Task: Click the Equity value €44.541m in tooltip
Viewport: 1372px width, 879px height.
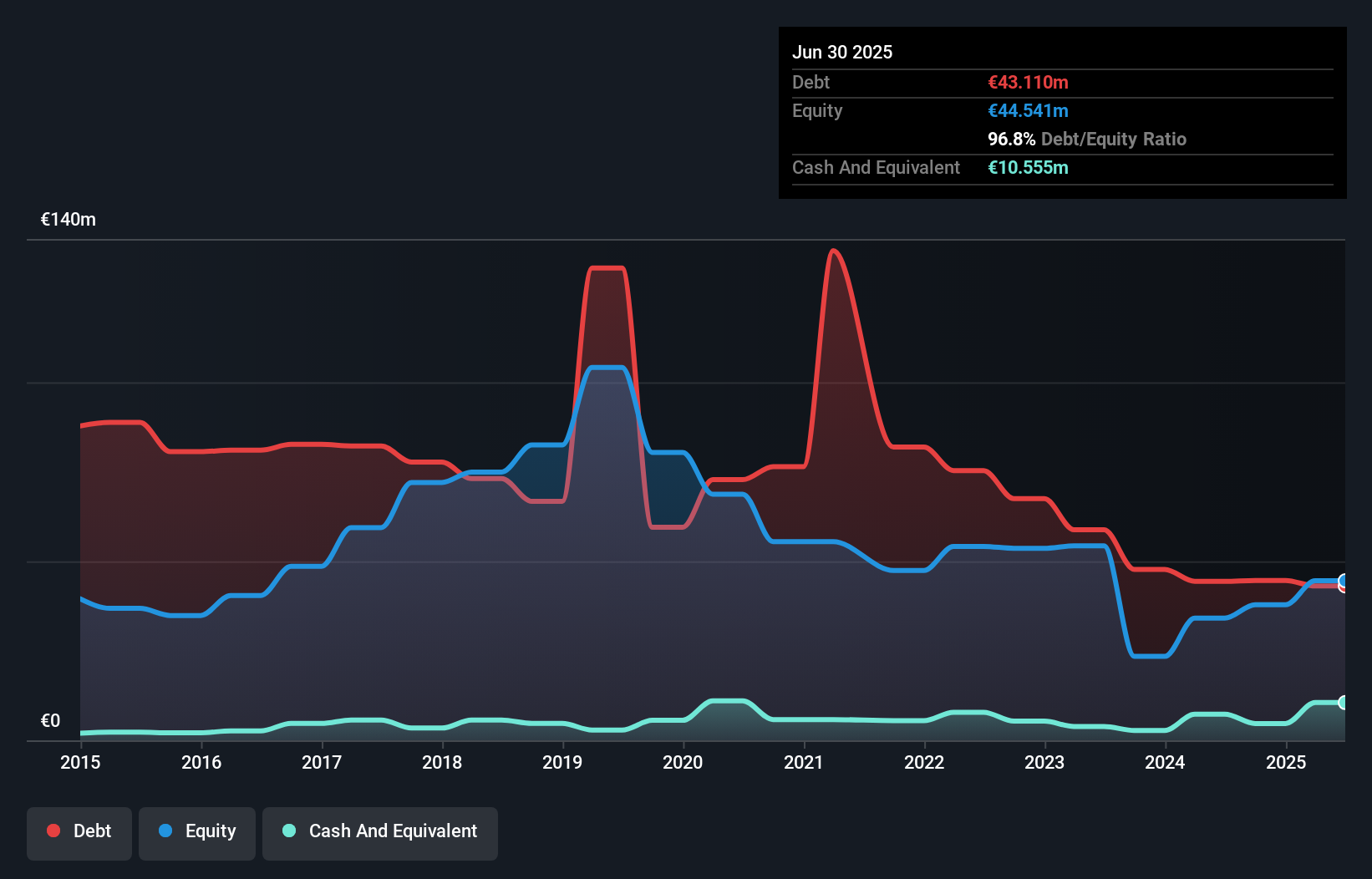Action: click(1028, 110)
